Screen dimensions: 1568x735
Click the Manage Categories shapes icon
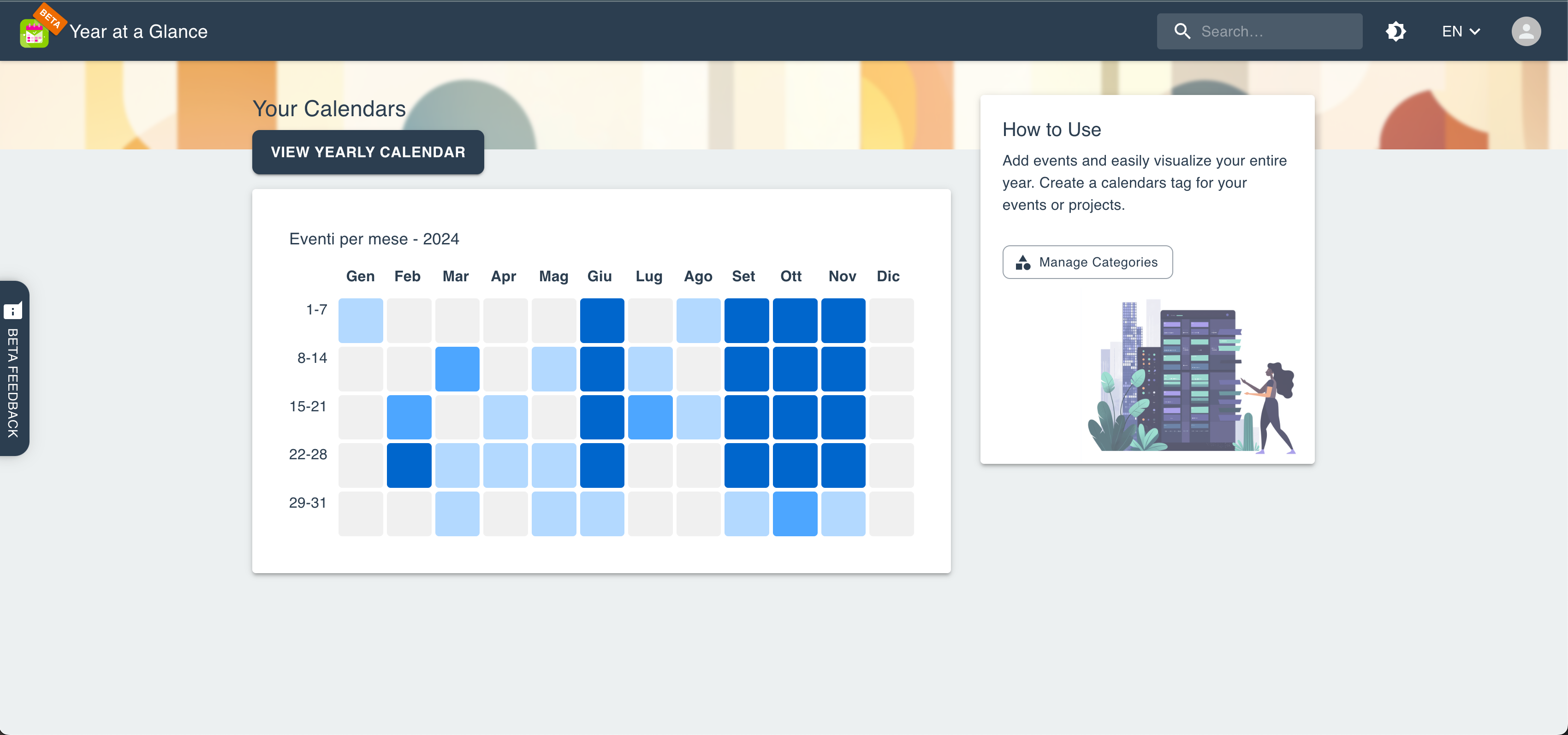pos(1022,262)
